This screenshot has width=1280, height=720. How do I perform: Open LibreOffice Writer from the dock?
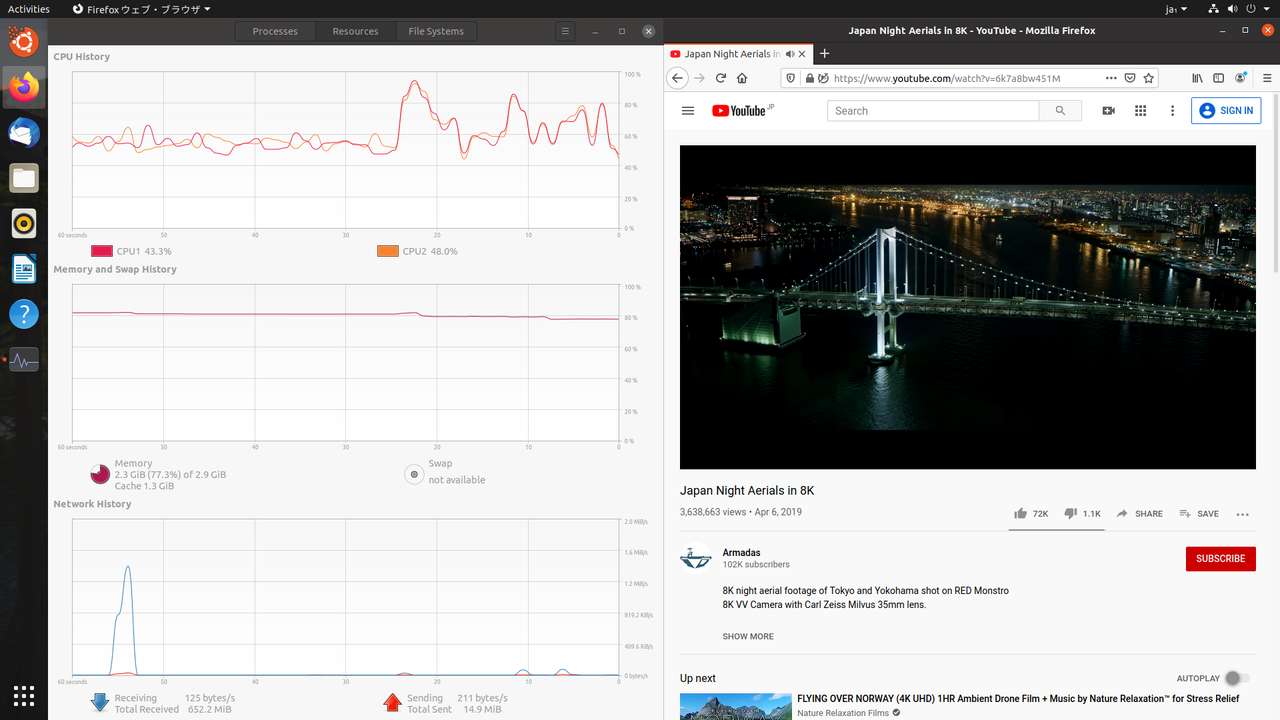pos(24,269)
